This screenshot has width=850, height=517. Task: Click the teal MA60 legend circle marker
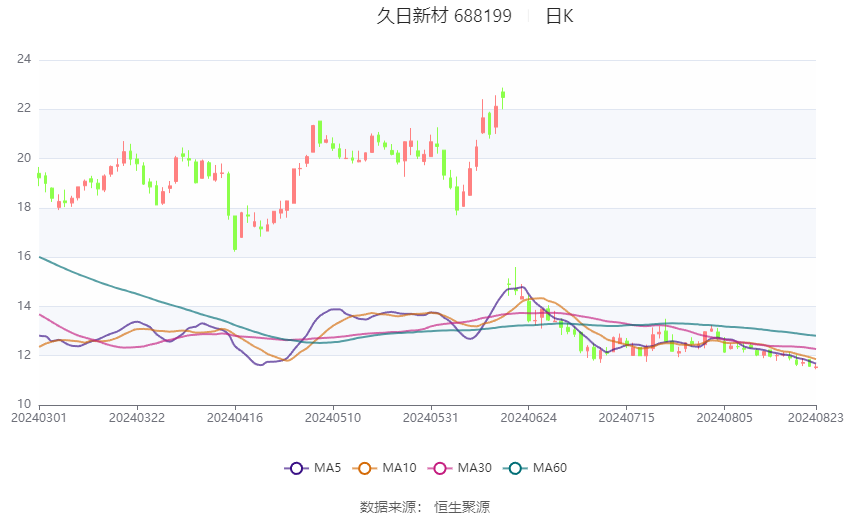(515, 468)
